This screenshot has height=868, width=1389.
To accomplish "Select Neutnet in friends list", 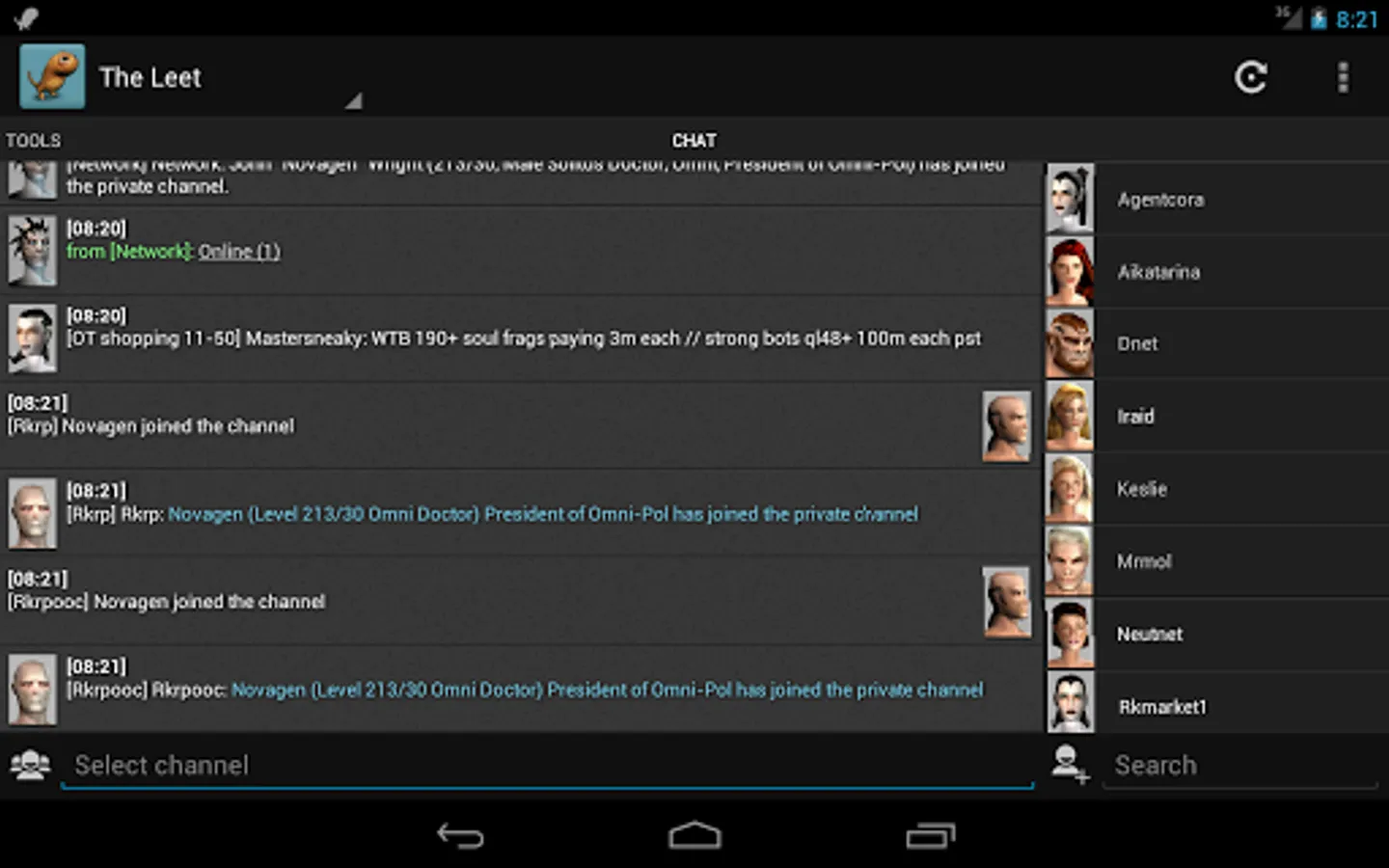I will (1217, 634).
